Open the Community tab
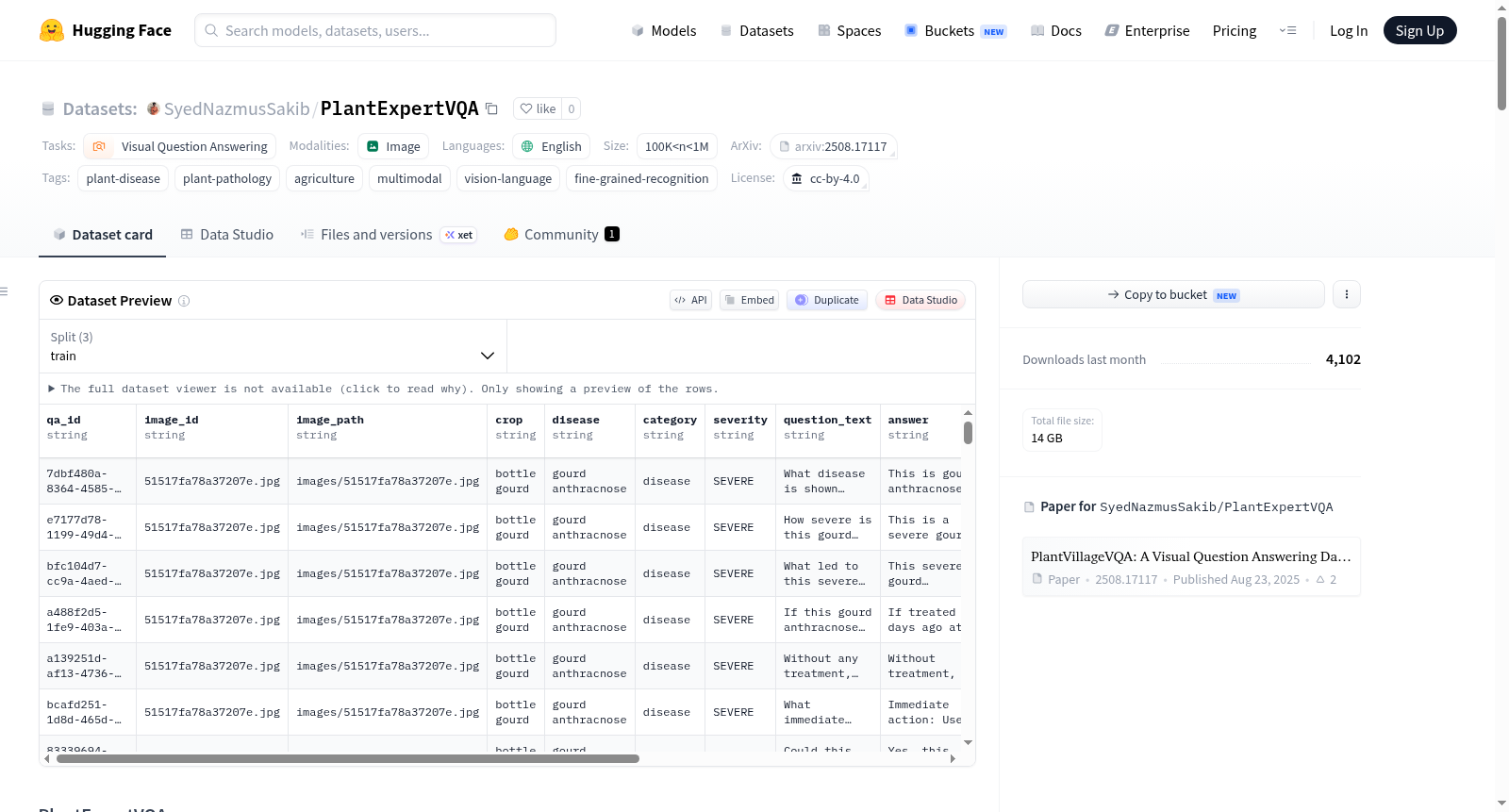Screen dimensions: 1509x812 (x=561, y=235)
